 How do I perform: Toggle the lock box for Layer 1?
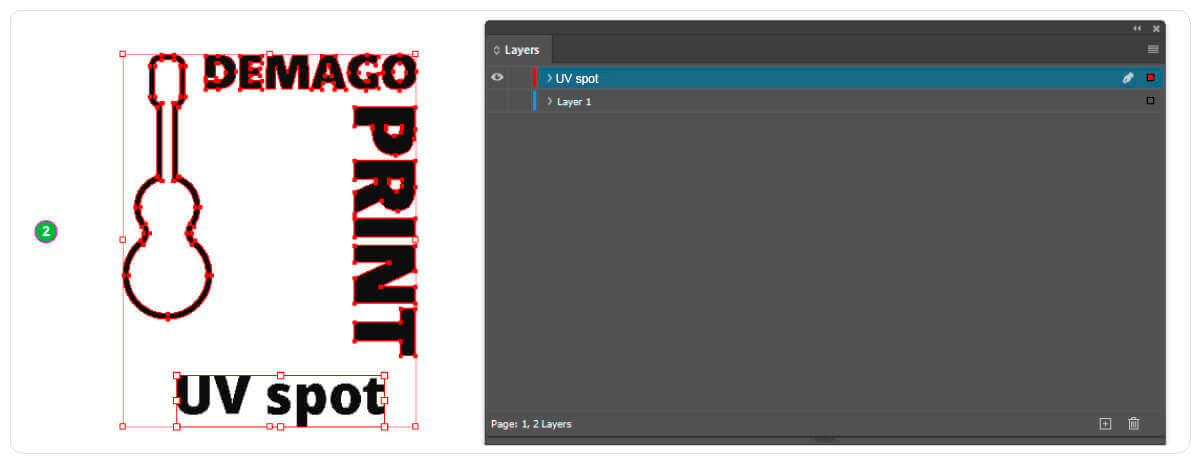(518, 101)
